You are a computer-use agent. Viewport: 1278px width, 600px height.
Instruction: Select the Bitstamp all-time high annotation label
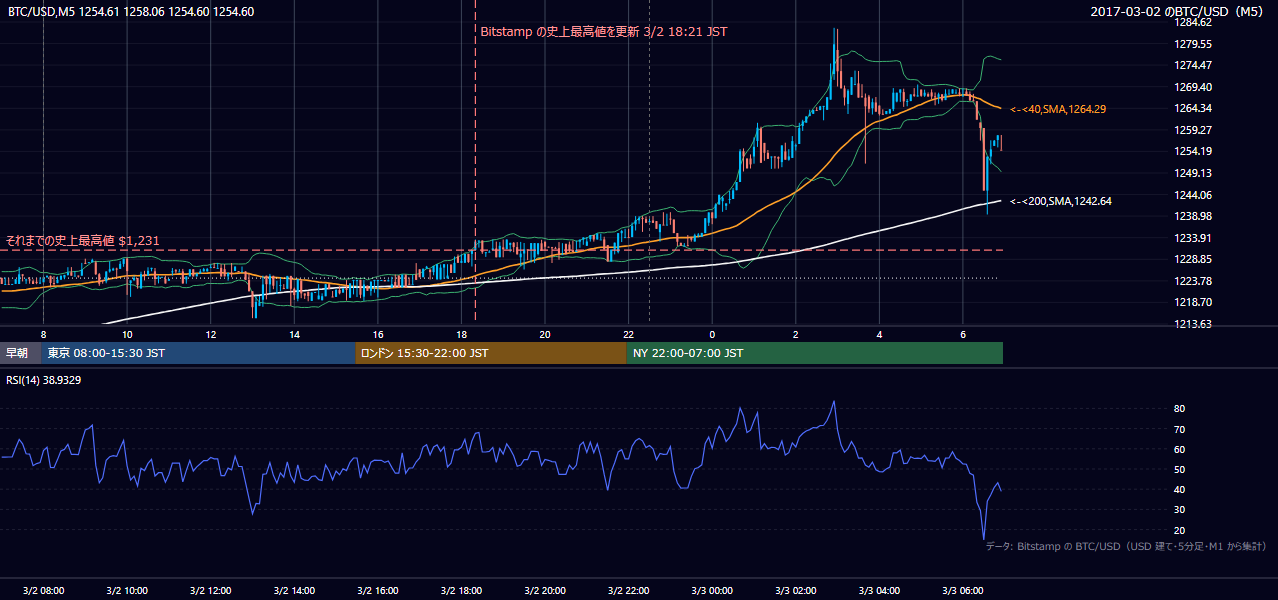coord(604,32)
